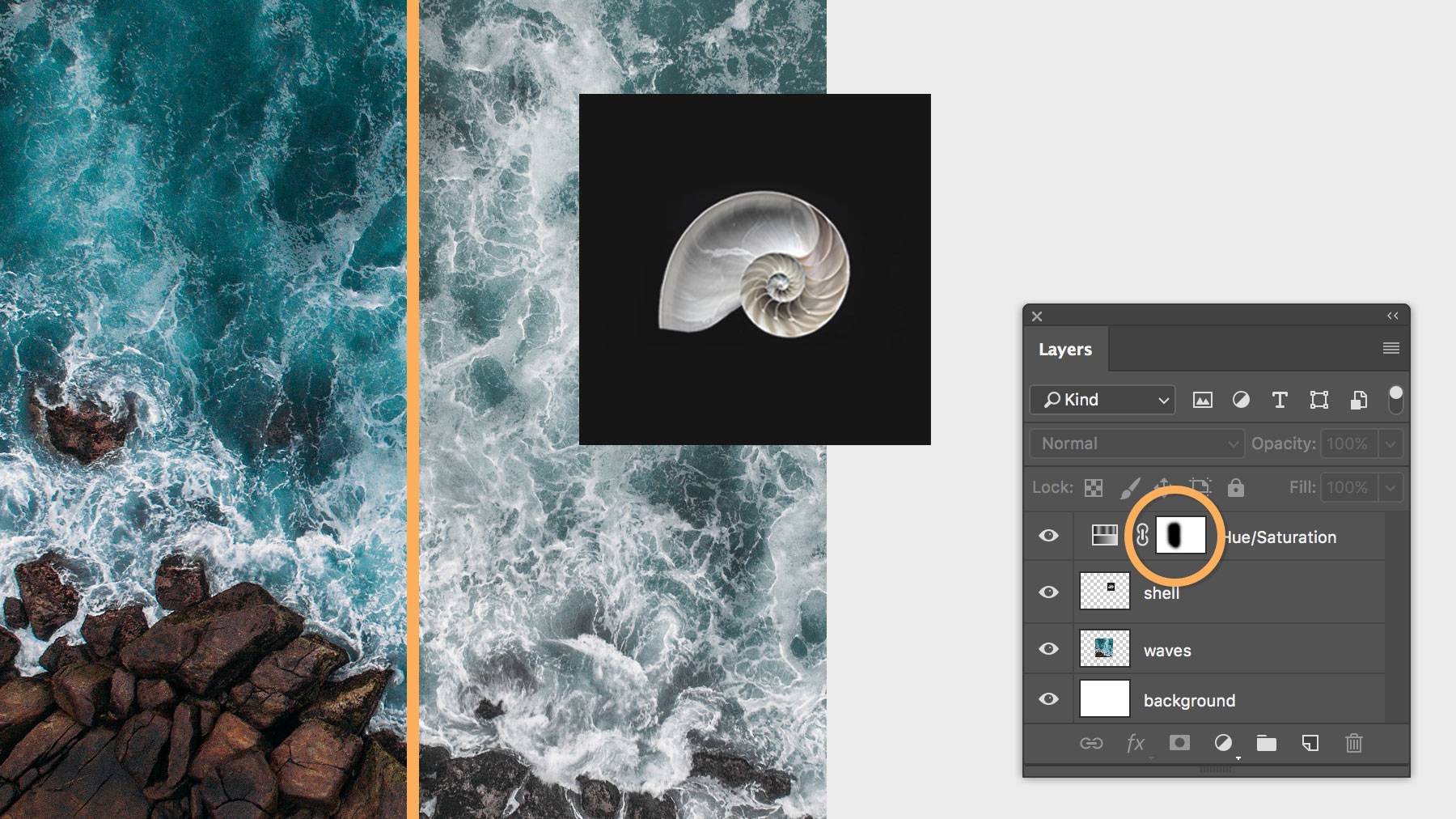Select the background layer by its name
1456x819 pixels.
pyautogui.click(x=1188, y=700)
